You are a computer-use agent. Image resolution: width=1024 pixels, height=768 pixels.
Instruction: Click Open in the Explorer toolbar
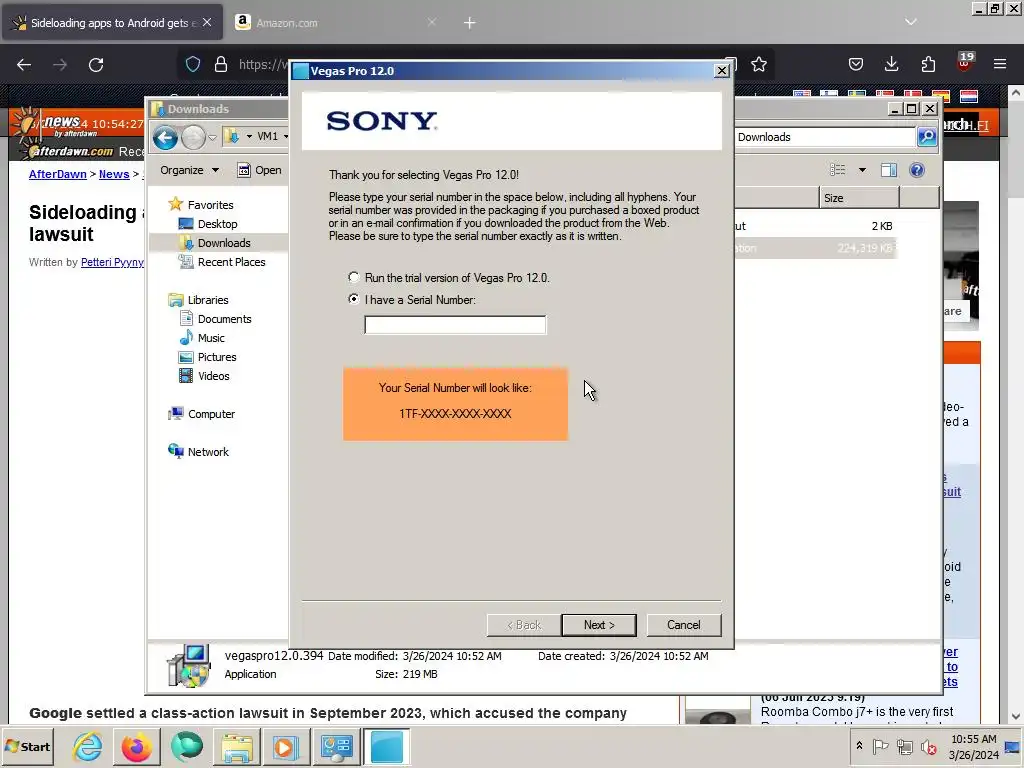click(259, 170)
